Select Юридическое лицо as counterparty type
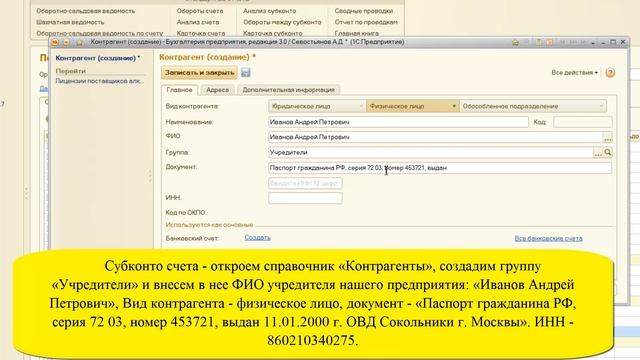 (317, 106)
